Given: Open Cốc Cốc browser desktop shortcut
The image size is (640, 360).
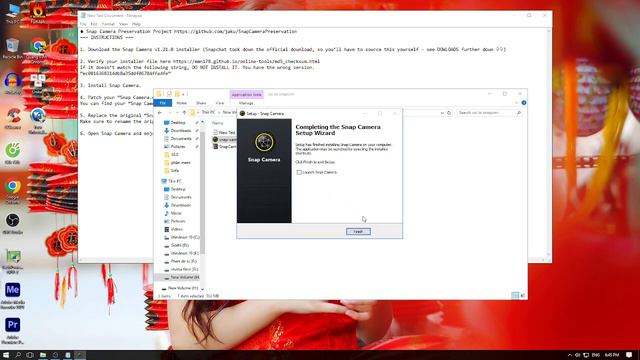Looking at the screenshot, I should click(x=13, y=154).
